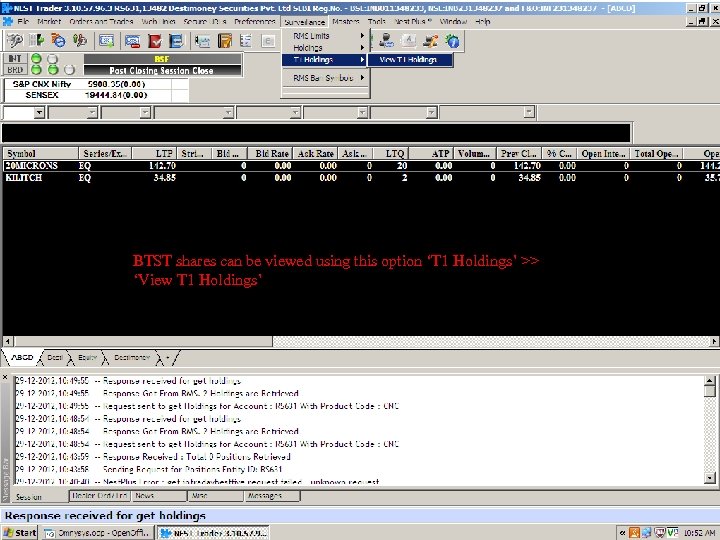
Task: Open the Messages tab in message bar
Action: point(272,496)
